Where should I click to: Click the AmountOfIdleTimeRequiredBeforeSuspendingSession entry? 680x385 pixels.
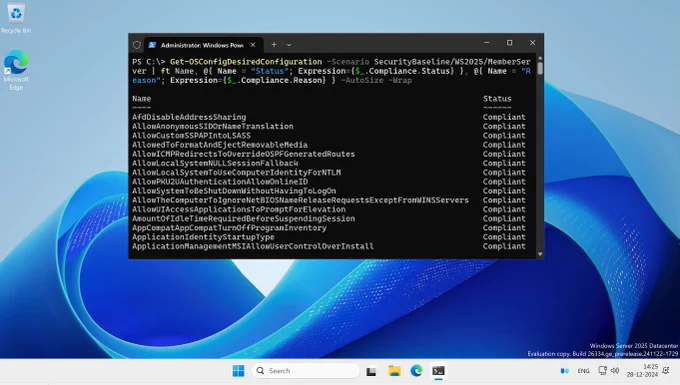(x=244, y=219)
